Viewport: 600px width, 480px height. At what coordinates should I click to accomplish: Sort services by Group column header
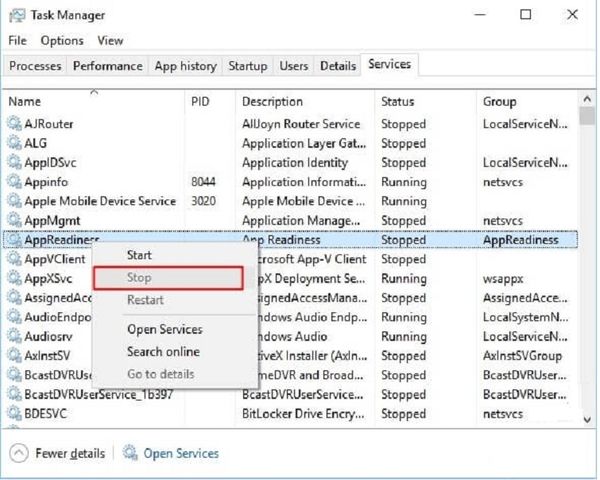[500, 102]
